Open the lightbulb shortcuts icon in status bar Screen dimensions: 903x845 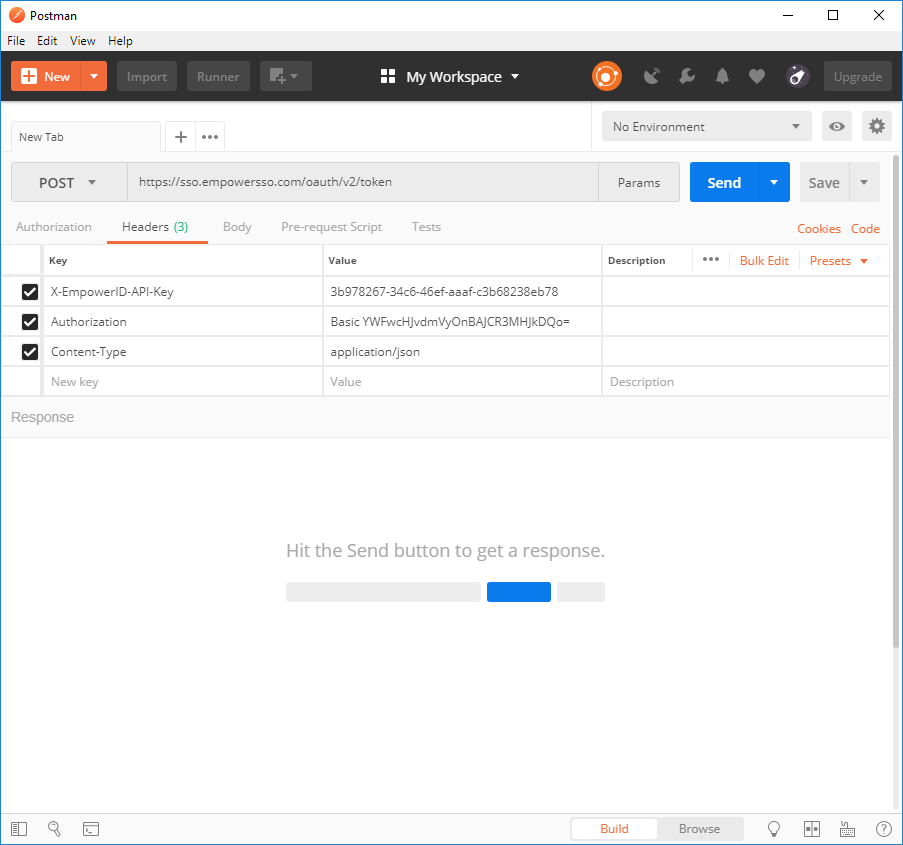coord(773,828)
